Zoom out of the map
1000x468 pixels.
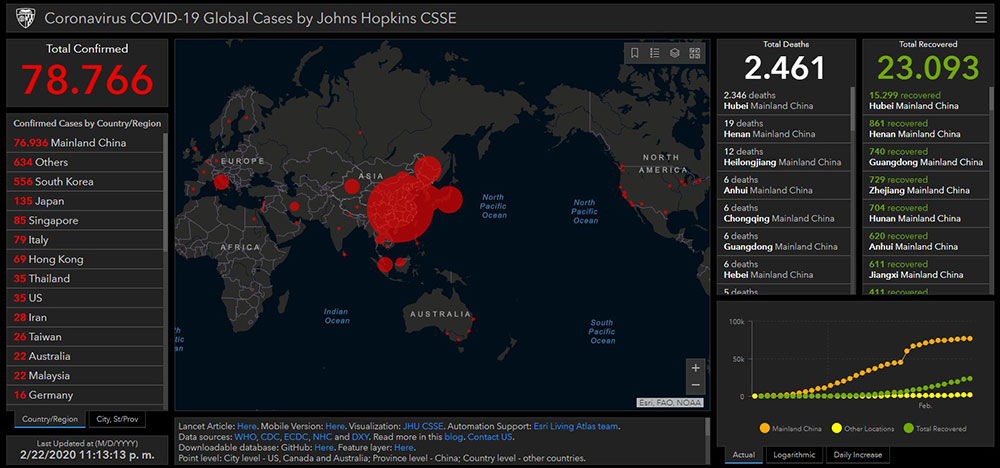(x=695, y=385)
